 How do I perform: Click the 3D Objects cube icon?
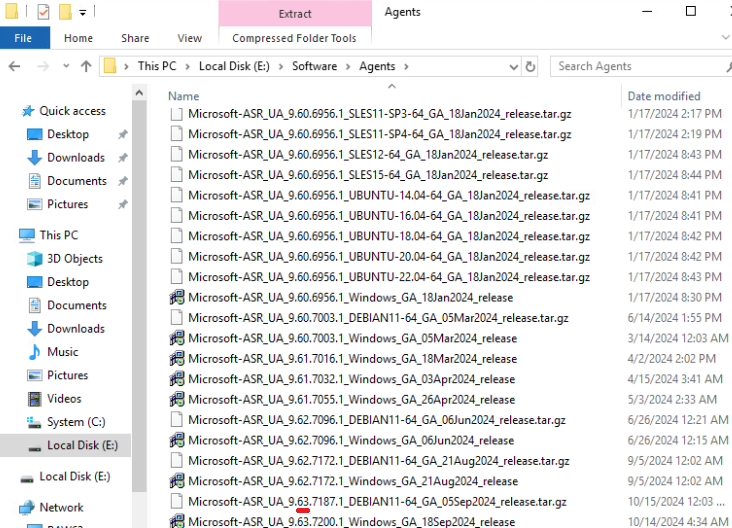(35, 259)
